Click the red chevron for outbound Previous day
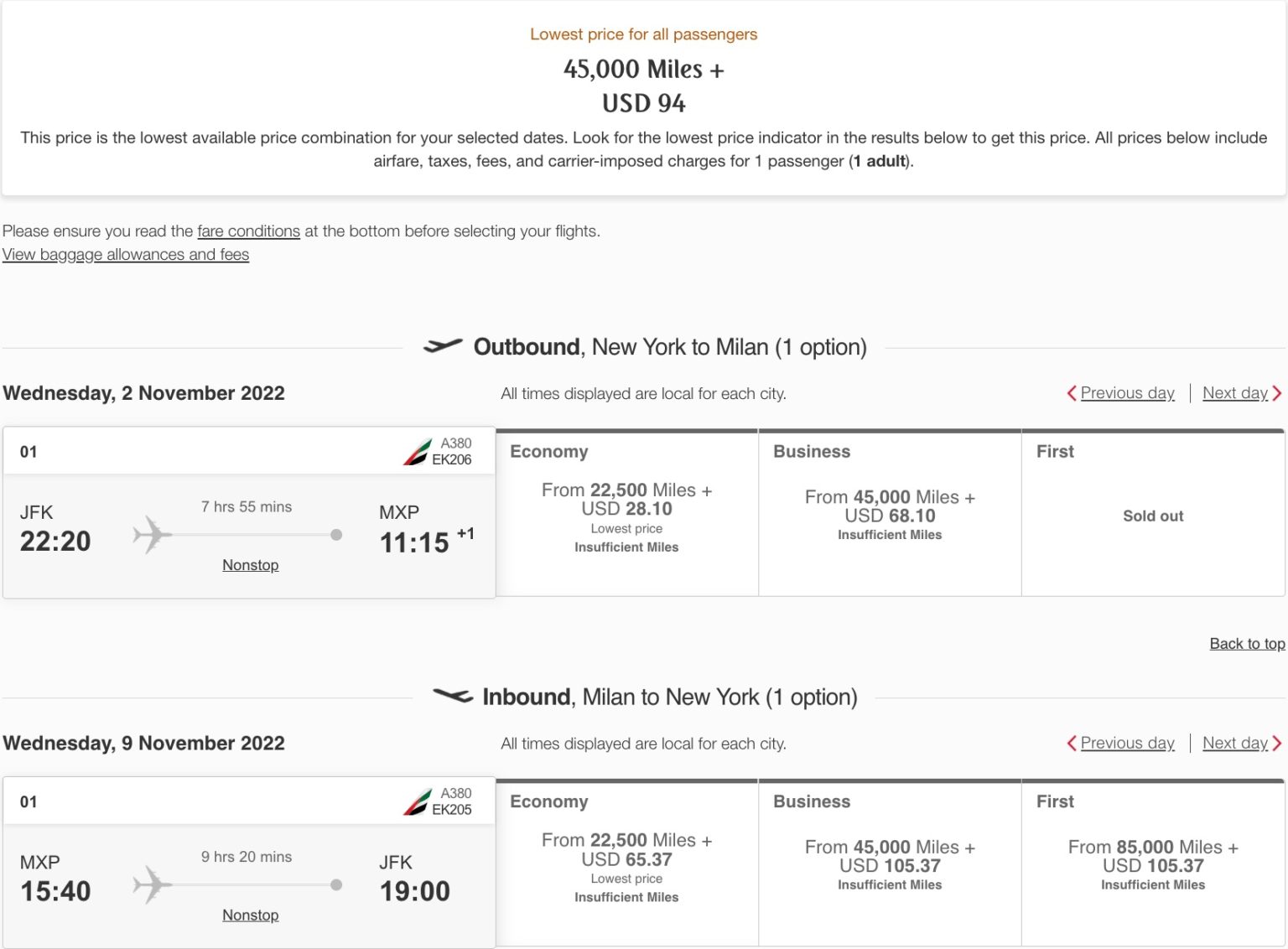 pyautogui.click(x=1072, y=393)
